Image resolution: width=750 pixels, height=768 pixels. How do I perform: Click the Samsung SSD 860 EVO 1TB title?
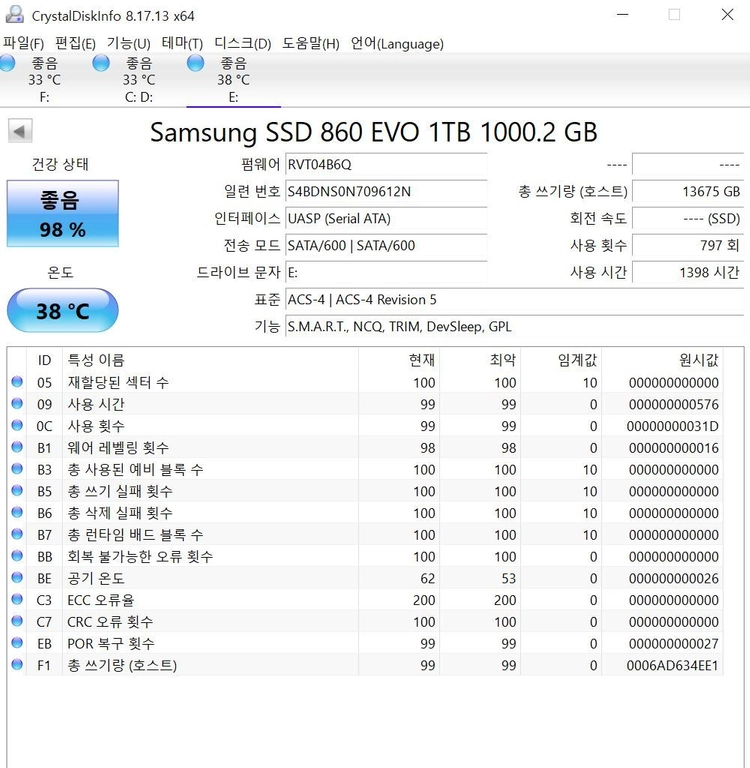coord(373,132)
